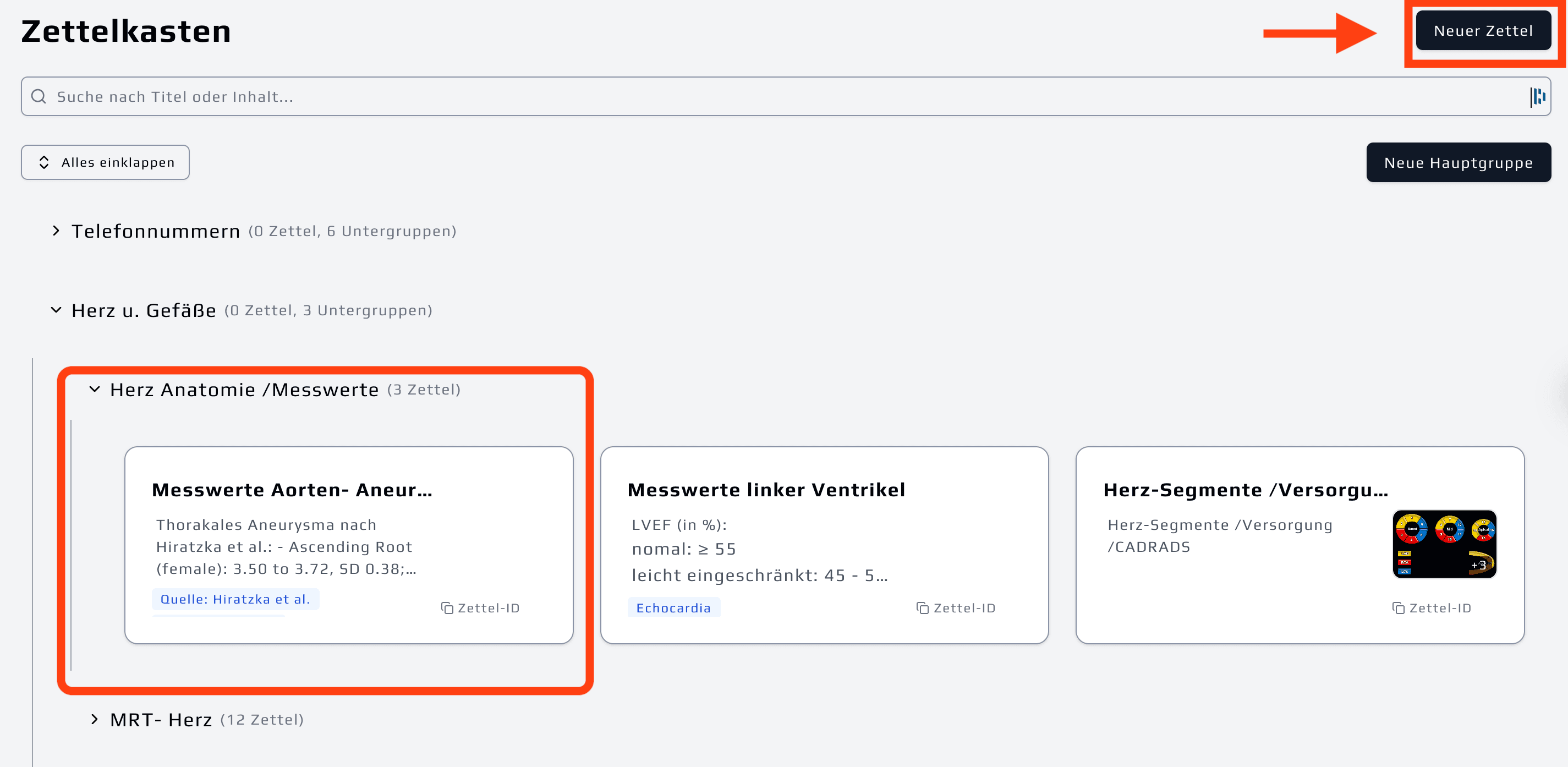1568x767 pixels.
Task: Expand the Telefonnummern group
Action: 56,231
